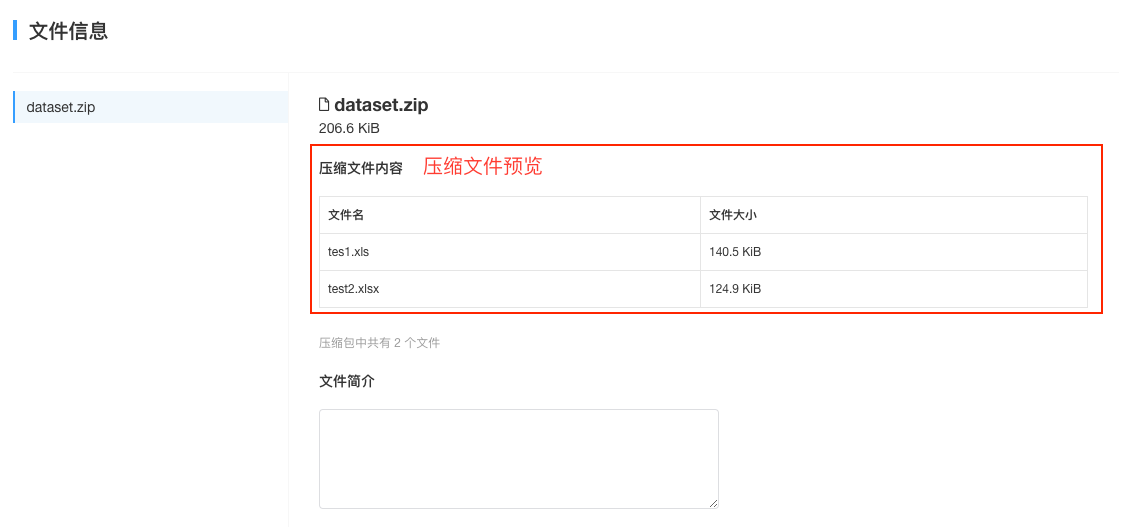Click the blue bar beside 文件信息
This screenshot has height=531, width=1133.
(x=14, y=30)
